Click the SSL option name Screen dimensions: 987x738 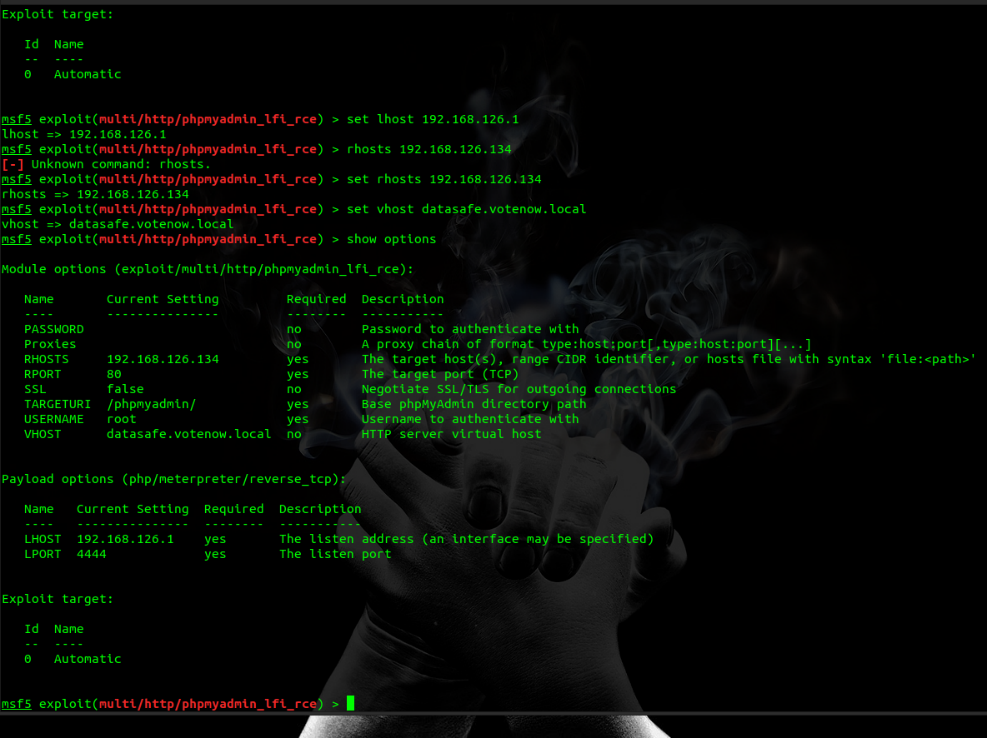point(35,389)
